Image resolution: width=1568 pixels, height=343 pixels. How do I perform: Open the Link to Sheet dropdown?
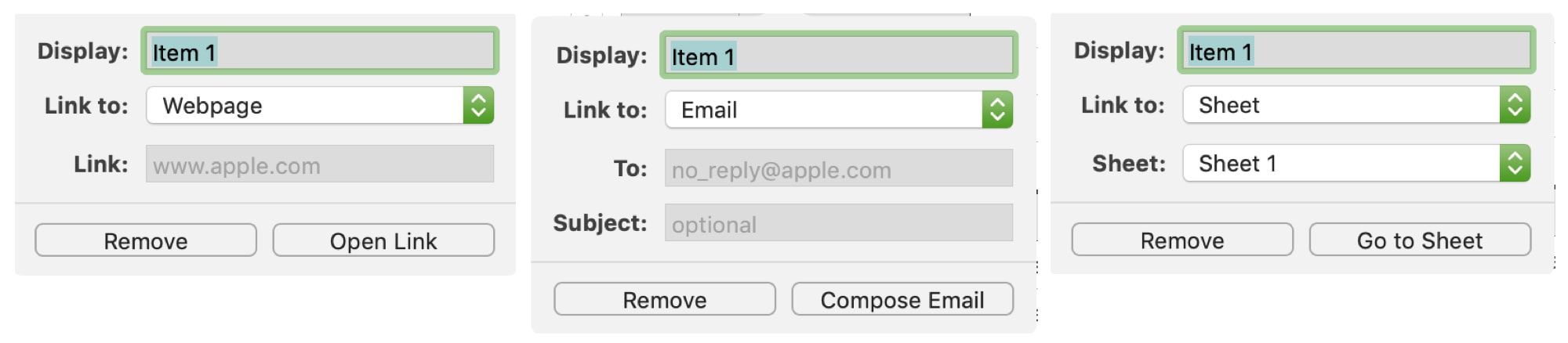click(x=1356, y=105)
